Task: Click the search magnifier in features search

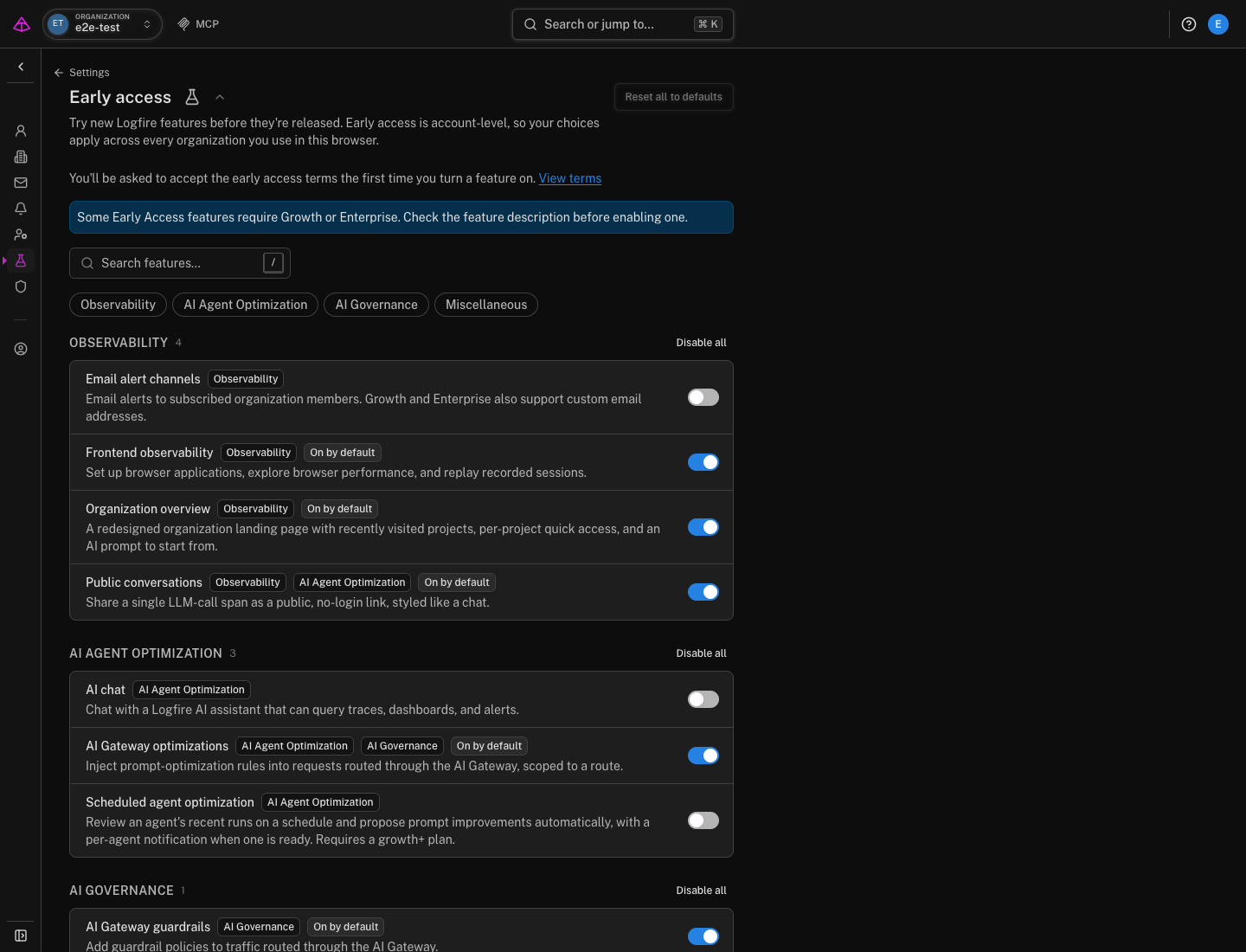Action: click(x=87, y=263)
